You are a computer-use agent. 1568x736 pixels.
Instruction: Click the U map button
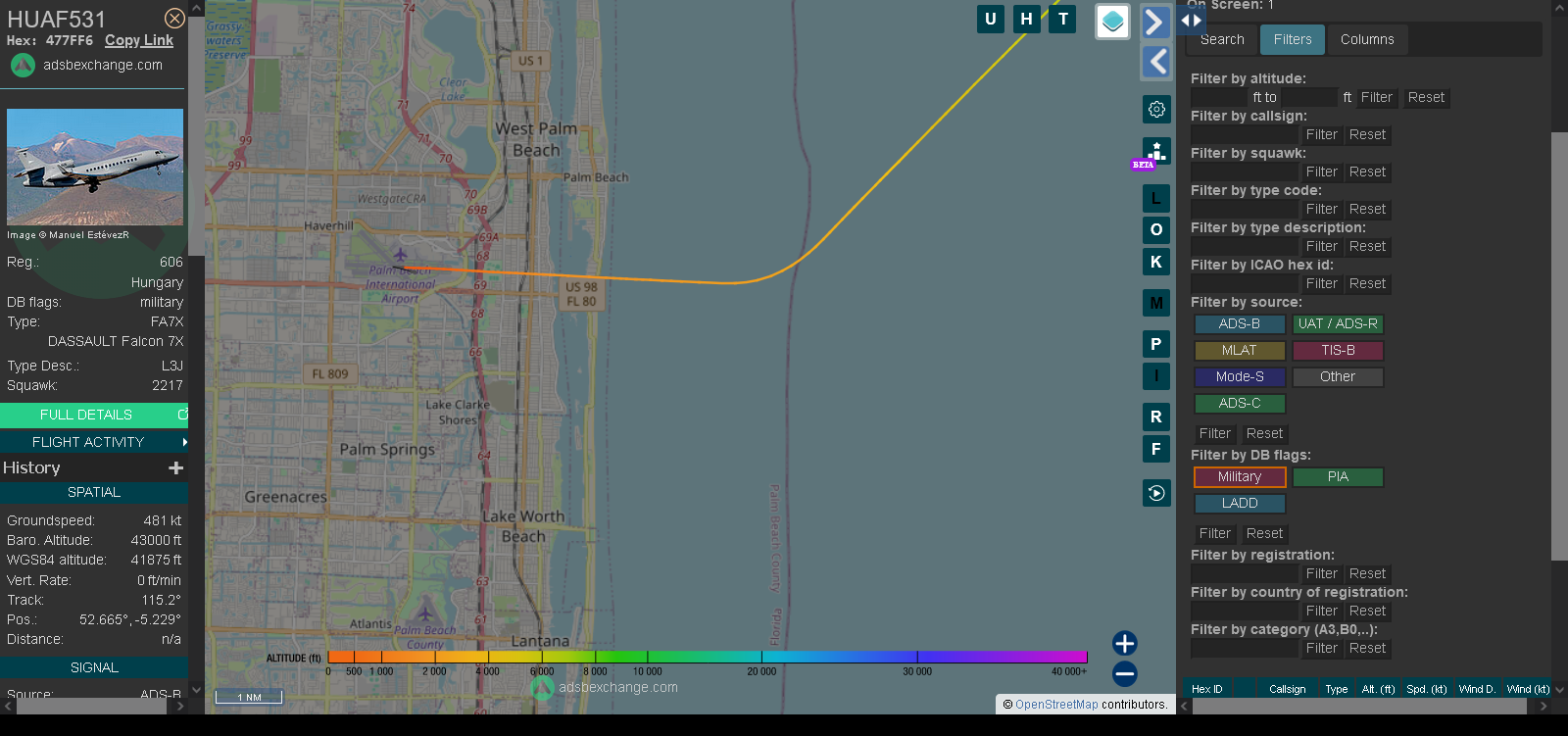[x=991, y=19]
